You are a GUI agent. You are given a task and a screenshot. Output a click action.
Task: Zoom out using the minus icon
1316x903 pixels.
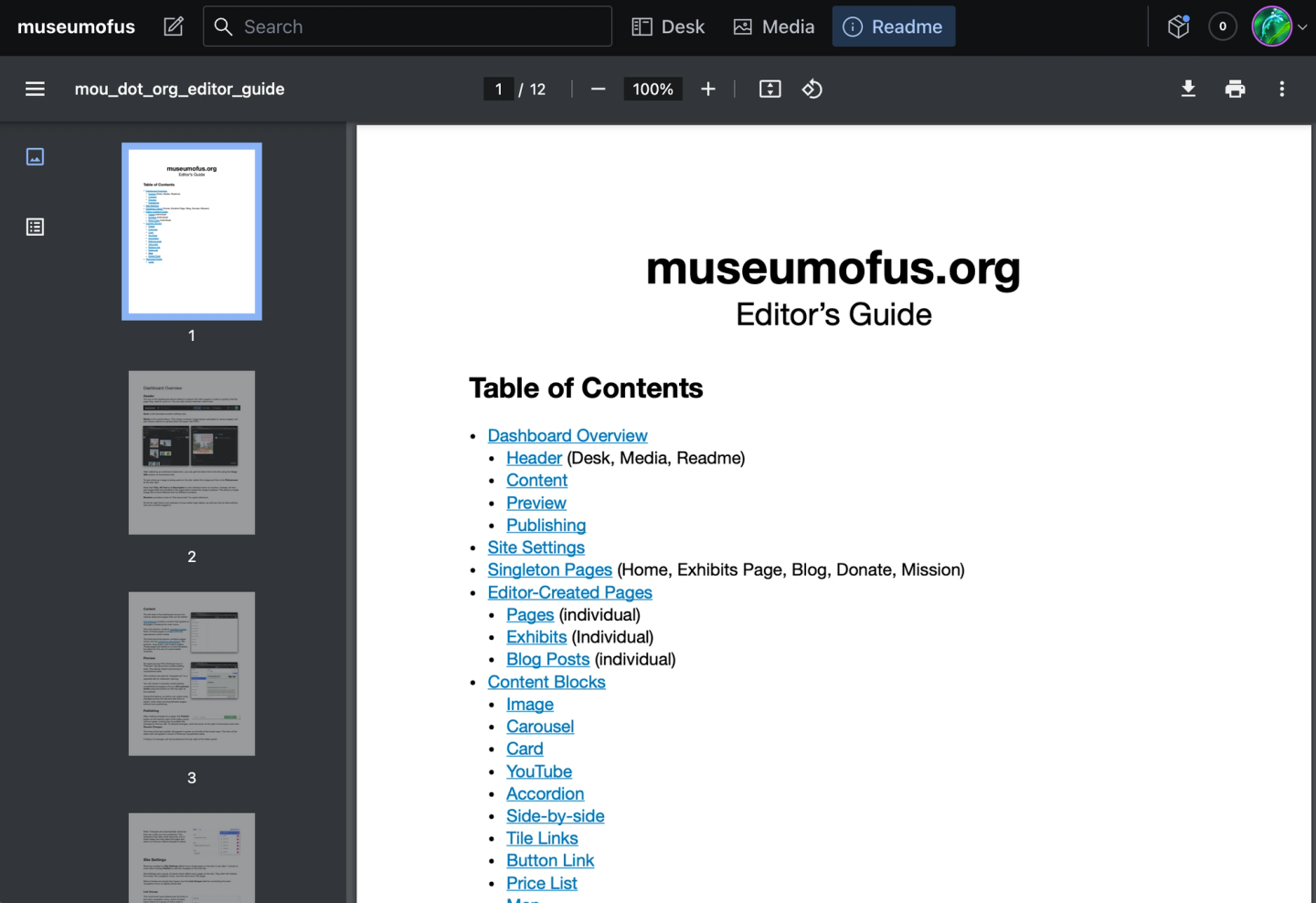[598, 89]
